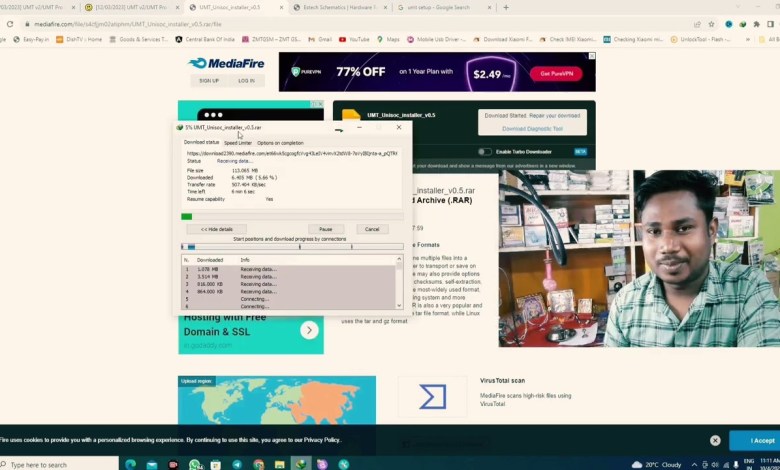Screen dimensions: 780x470
Task: Bookmark page with the star icon
Action: coord(711,24)
